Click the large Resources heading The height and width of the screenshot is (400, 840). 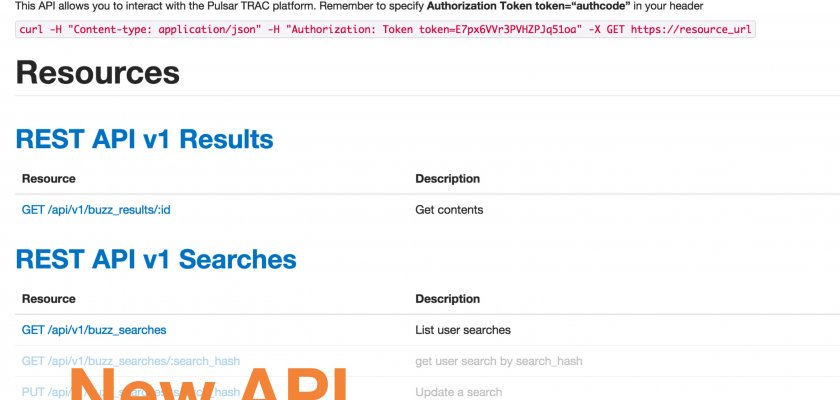(x=98, y=72)
